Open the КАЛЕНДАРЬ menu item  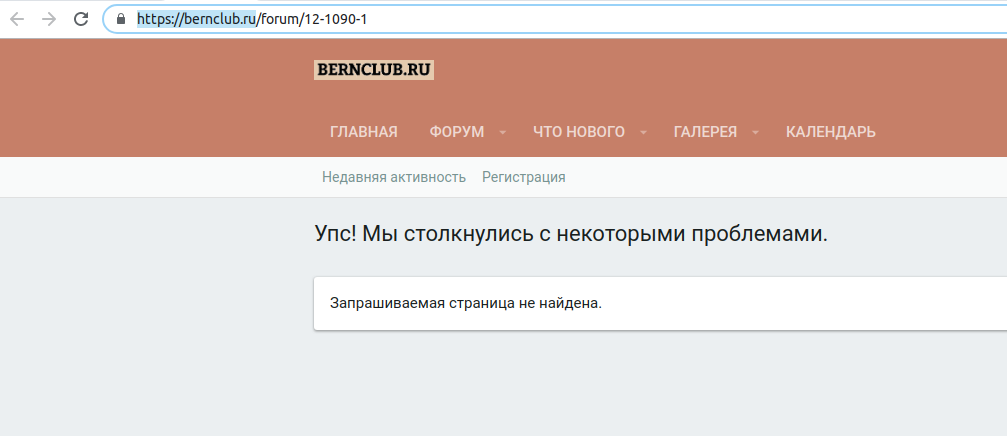[x=830, y=132]
